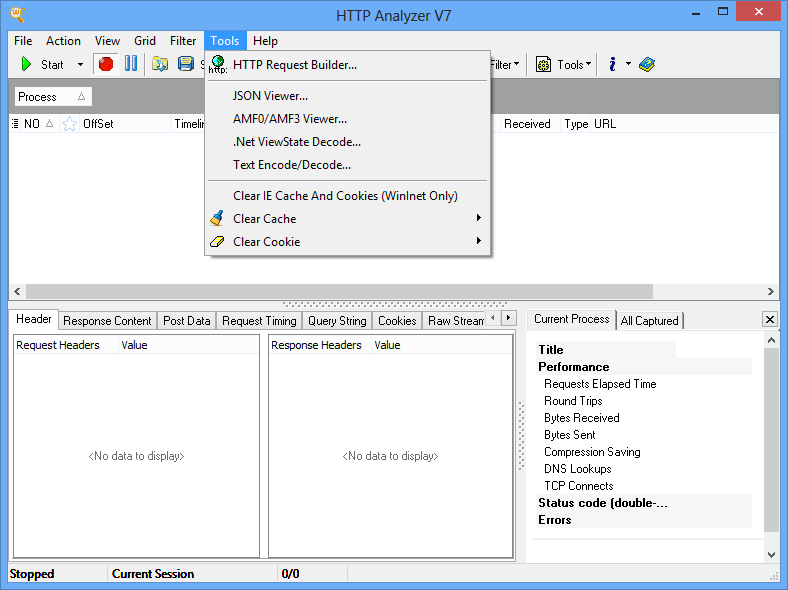Switch to the Post Data tab
The width and height of the screenshot is (788, 590).
click(x=186, y=321)
